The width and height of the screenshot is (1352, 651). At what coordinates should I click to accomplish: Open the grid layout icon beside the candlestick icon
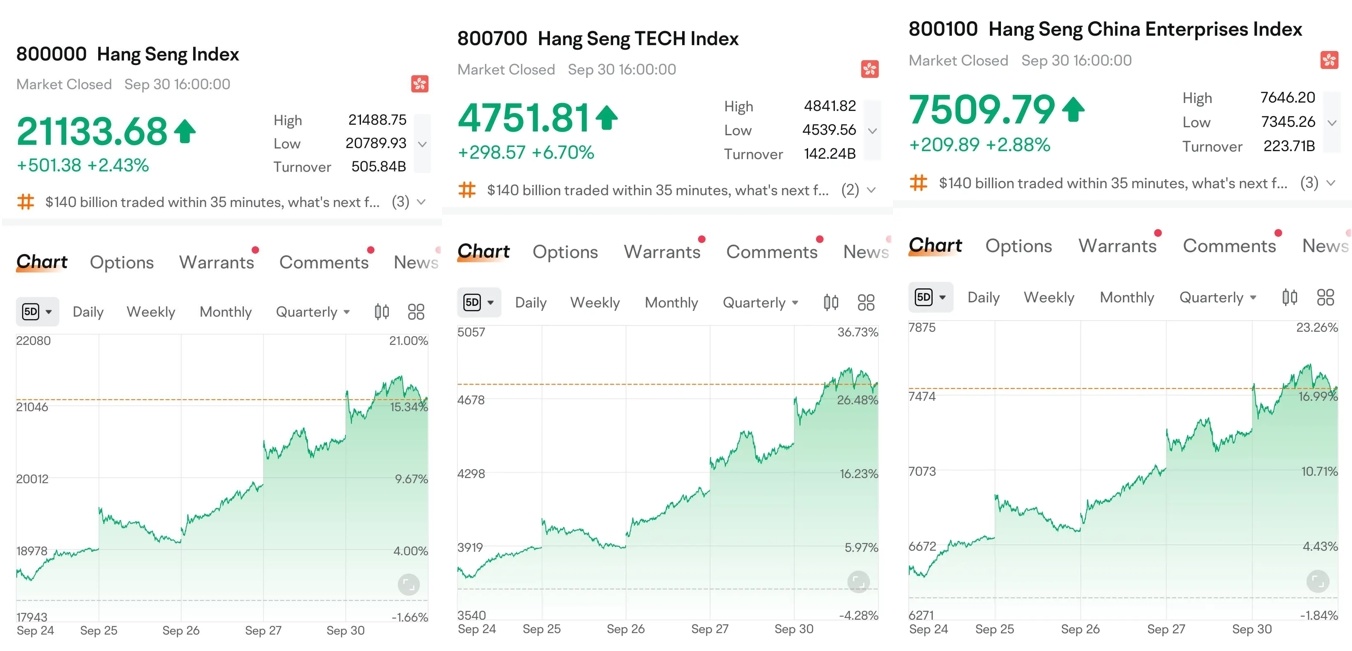(416, 311)
